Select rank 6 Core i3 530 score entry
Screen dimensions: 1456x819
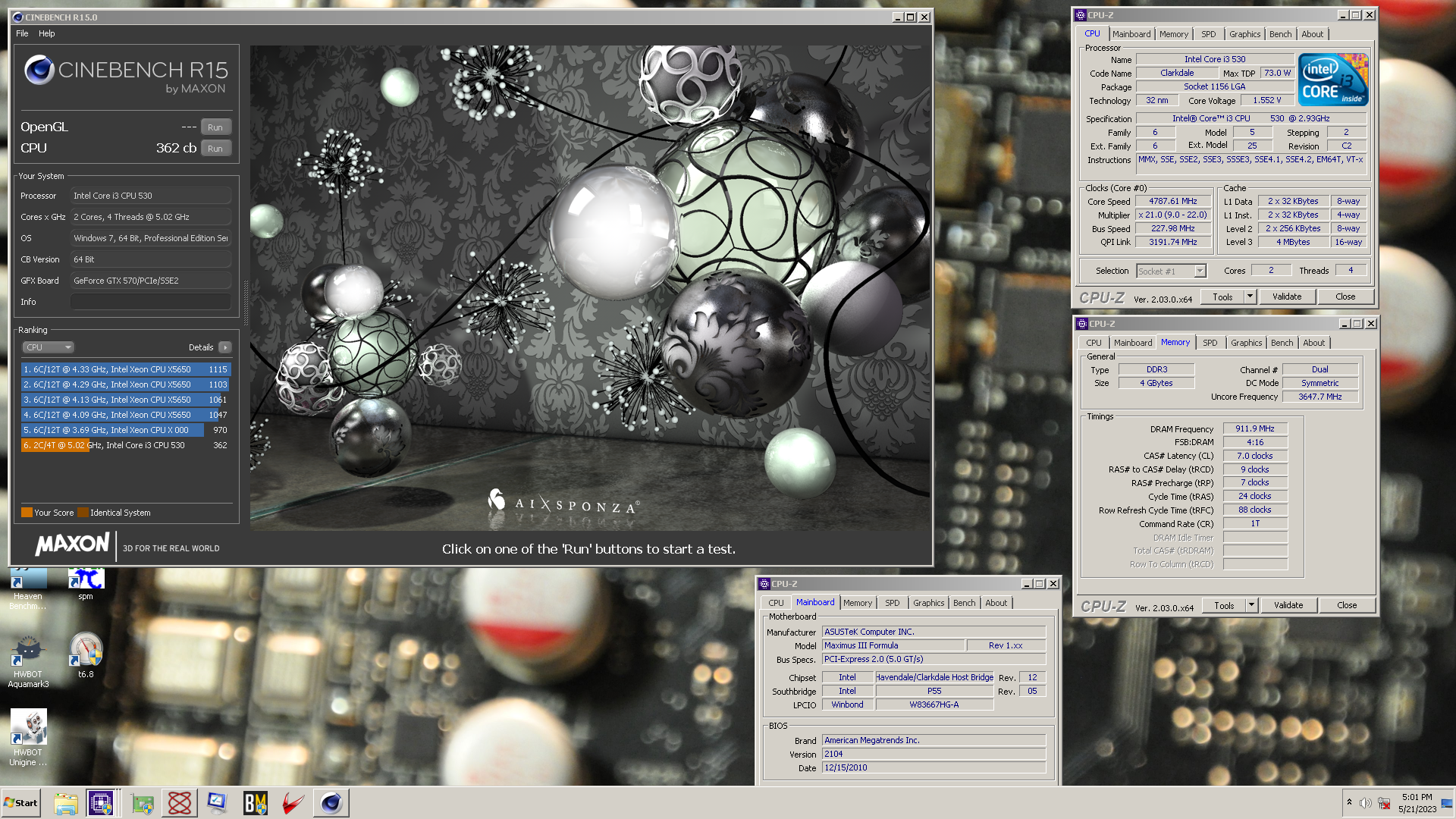click(x=126, y=445)
